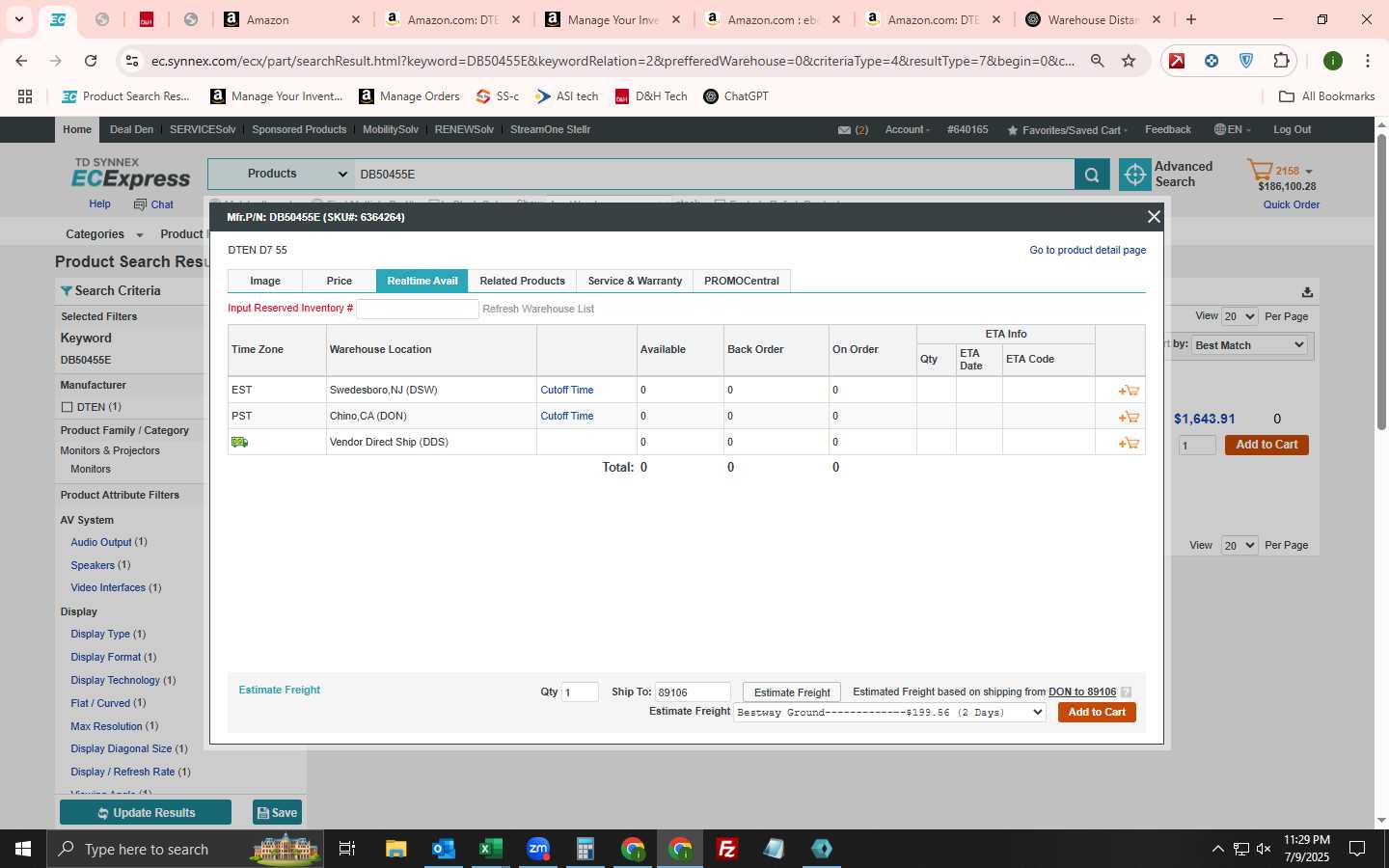The image size is (1389, 868).
Task: Open the Best Match sort dropdown
Action: tap(1250, 345)
